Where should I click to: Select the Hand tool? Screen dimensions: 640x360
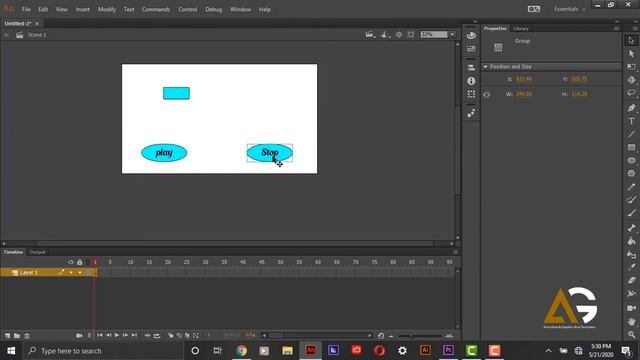[x=631, y=322]
